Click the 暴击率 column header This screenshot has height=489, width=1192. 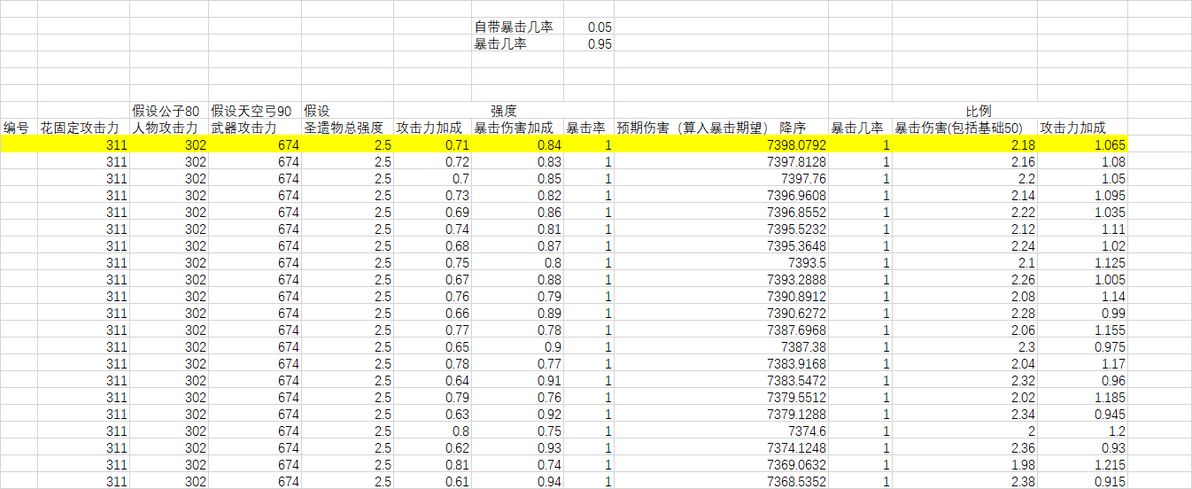(589, 128)
